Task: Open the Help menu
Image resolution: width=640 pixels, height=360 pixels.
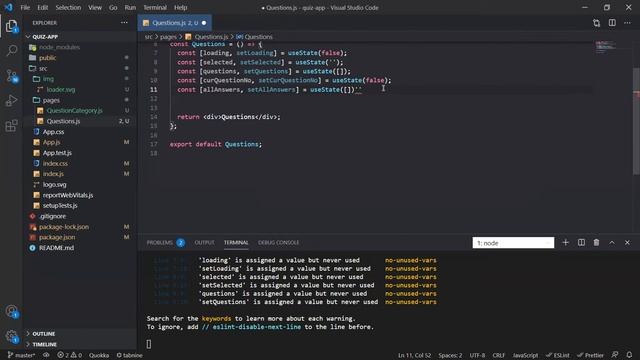Action: point(180,7)
